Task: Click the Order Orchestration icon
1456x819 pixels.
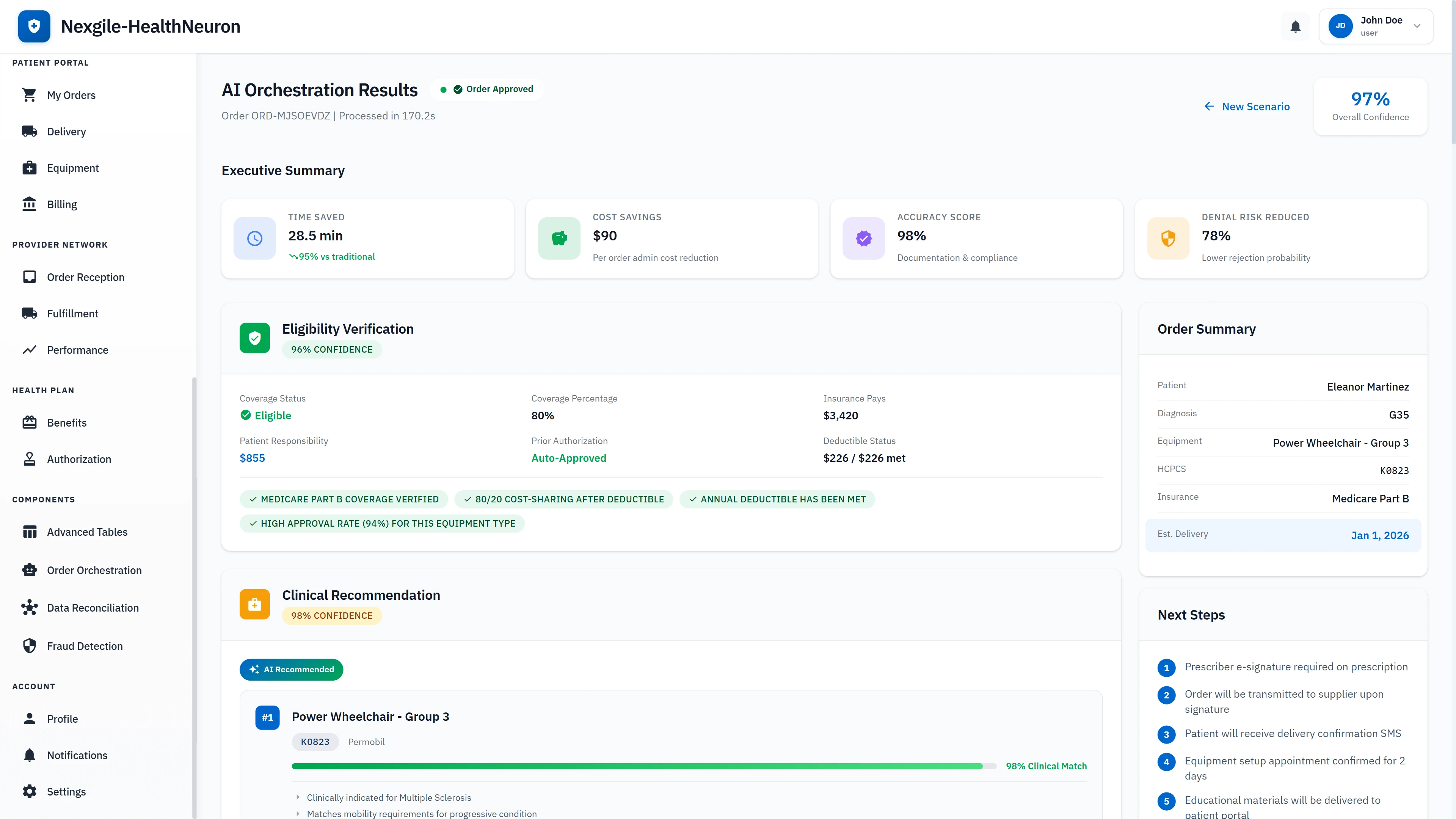Action: click(x=30, y=570)
